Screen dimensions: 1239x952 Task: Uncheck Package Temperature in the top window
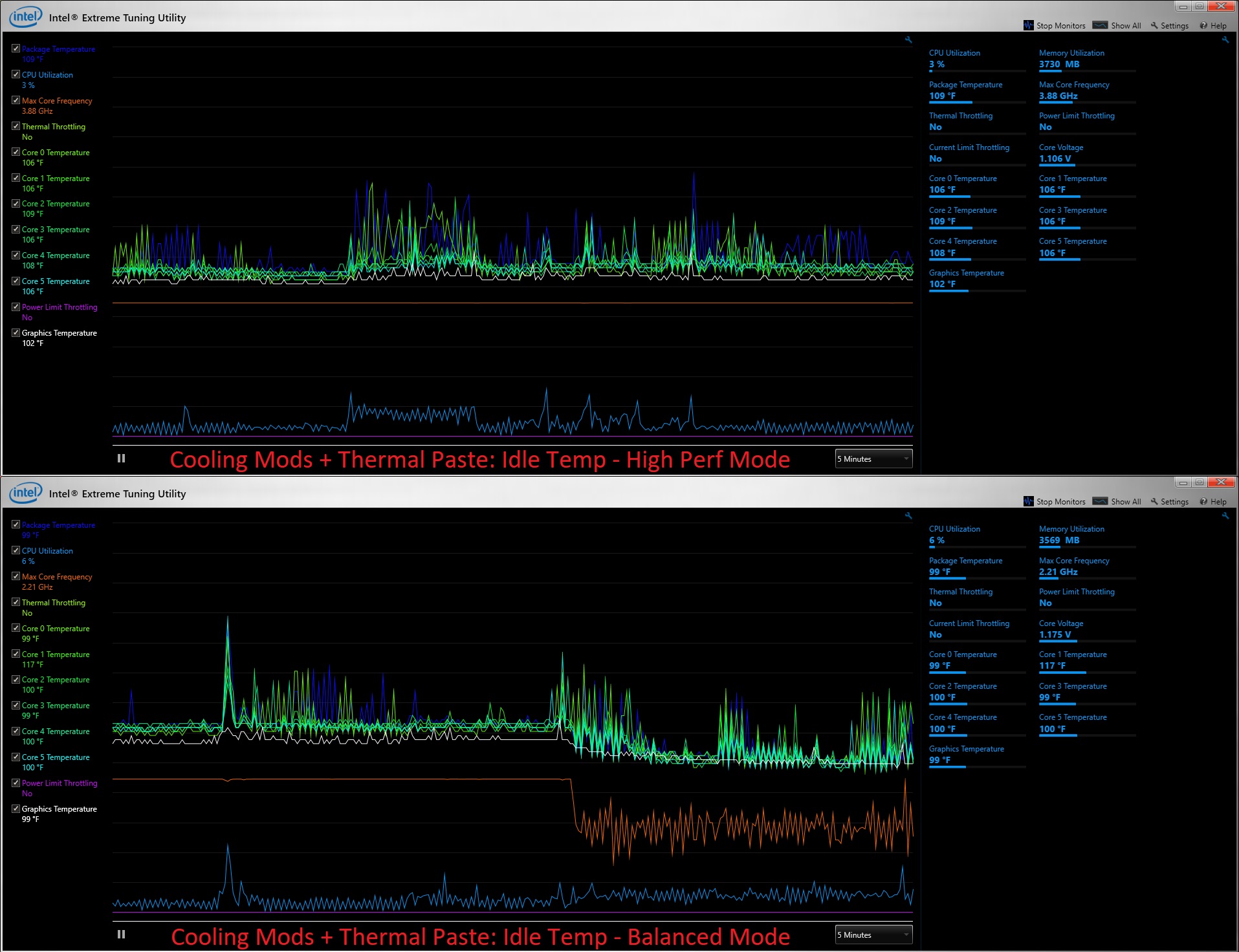pos(16,49)
